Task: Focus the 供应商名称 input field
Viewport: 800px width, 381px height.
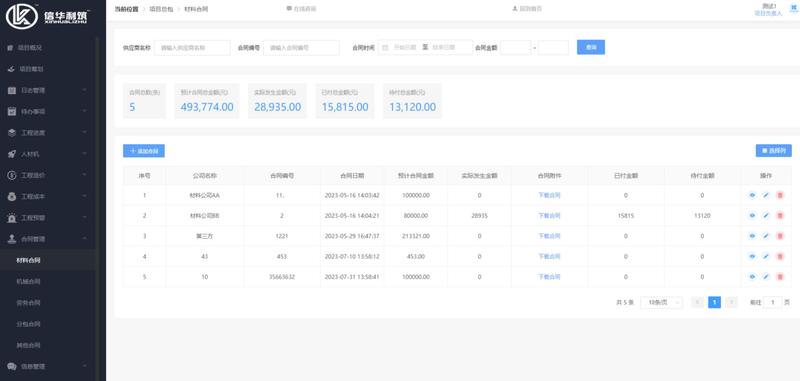Action: click(x=192, y=47)
